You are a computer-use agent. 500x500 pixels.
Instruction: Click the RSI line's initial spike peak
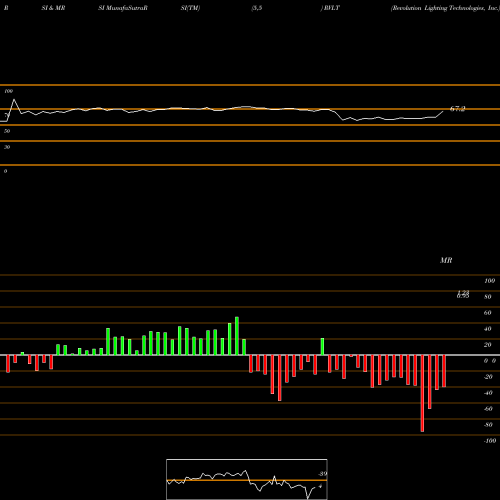(x=14, y=99)
